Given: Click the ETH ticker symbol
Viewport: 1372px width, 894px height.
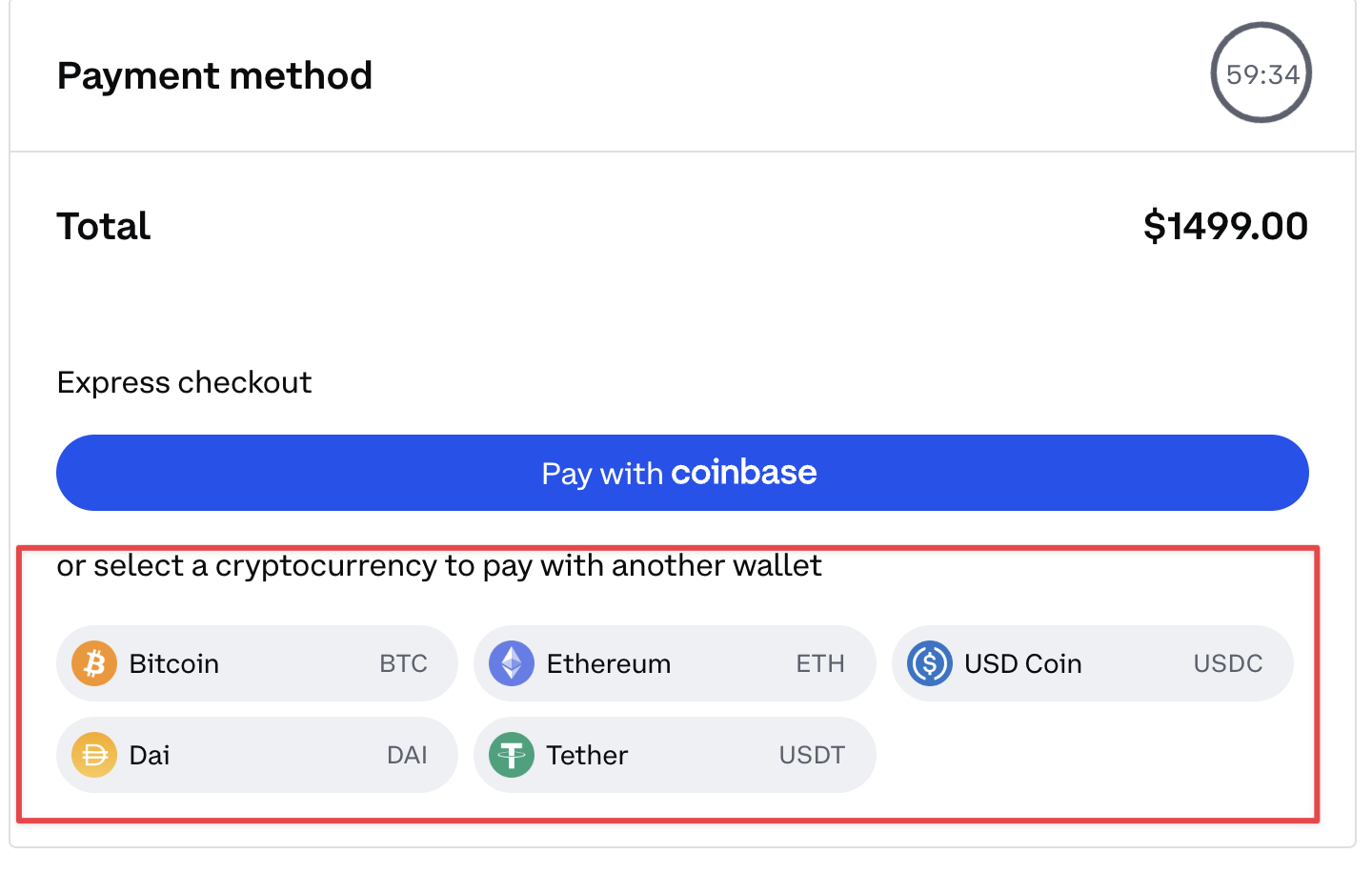Looking at the screenshot, I should pyautogui.click(x=820, y=663).
